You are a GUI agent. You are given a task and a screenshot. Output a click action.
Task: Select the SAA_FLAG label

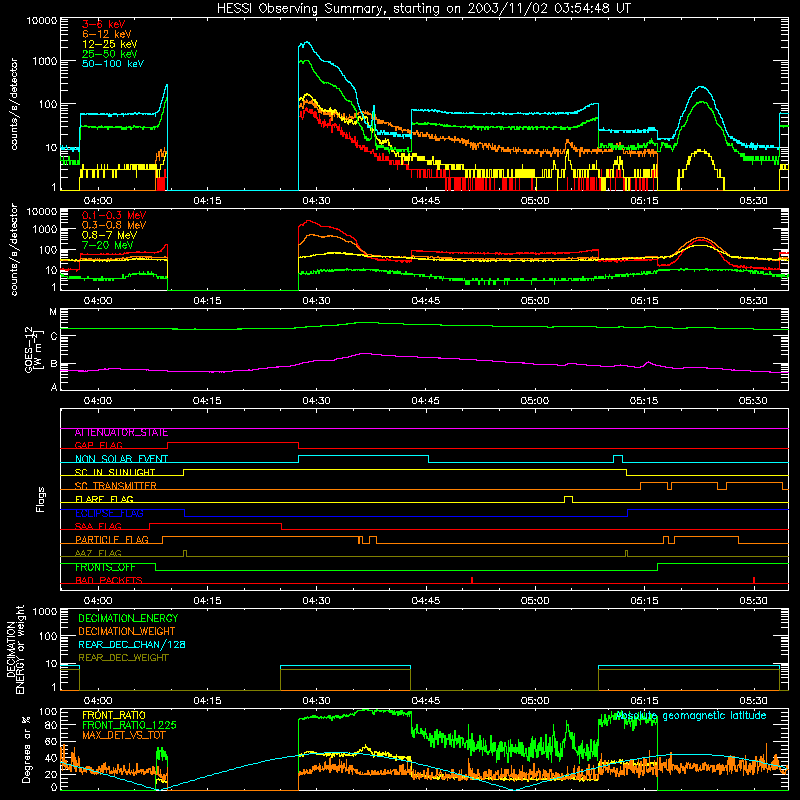point(98,526)
